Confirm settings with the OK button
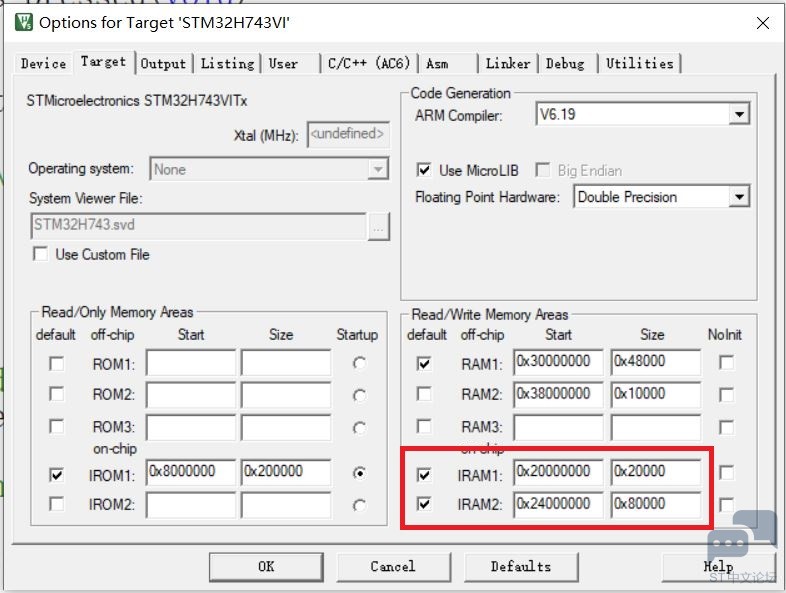 click(x=266, y=567)
